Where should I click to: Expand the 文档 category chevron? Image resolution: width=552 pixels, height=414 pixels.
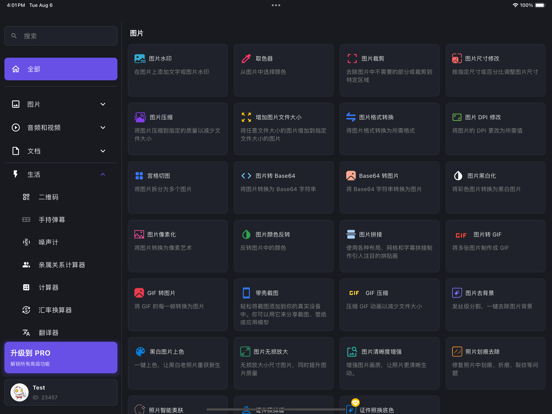[x=103, y=151]
